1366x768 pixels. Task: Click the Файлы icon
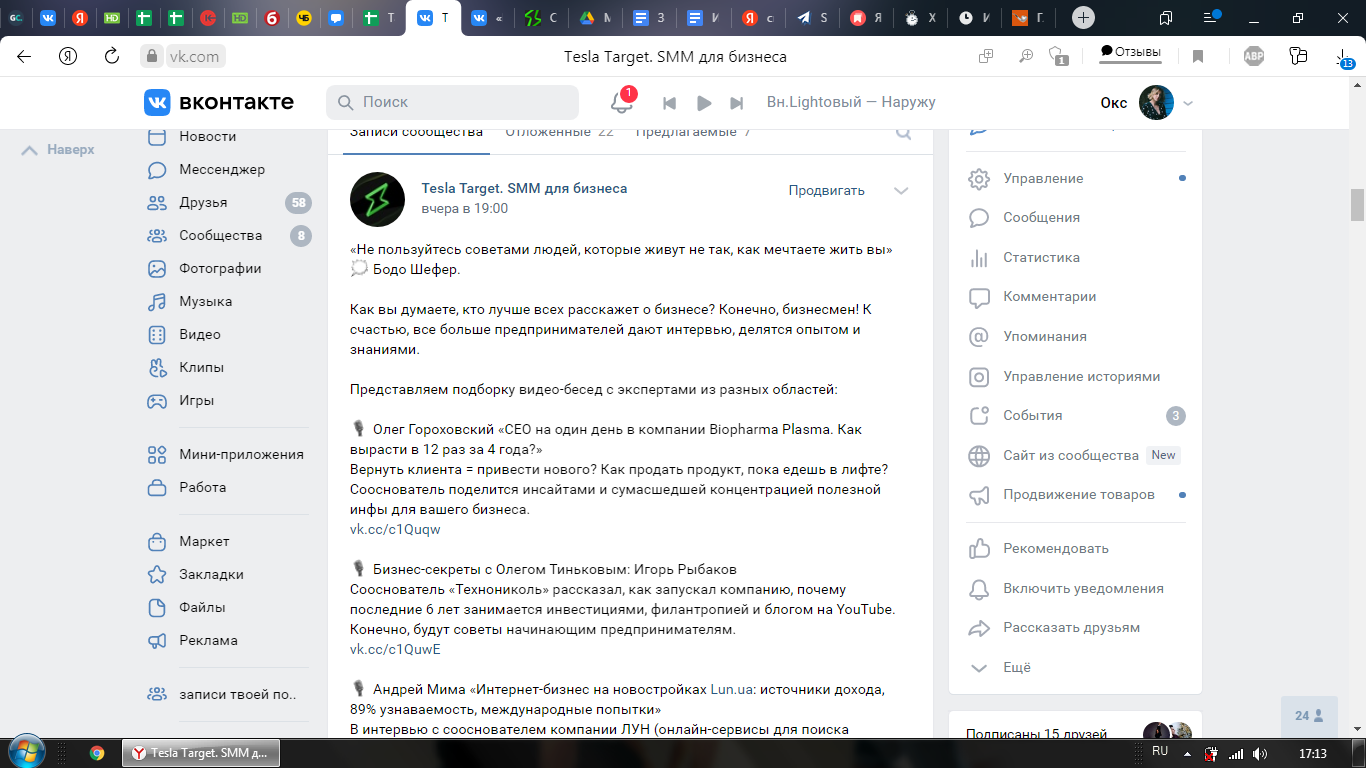[157, 607]
